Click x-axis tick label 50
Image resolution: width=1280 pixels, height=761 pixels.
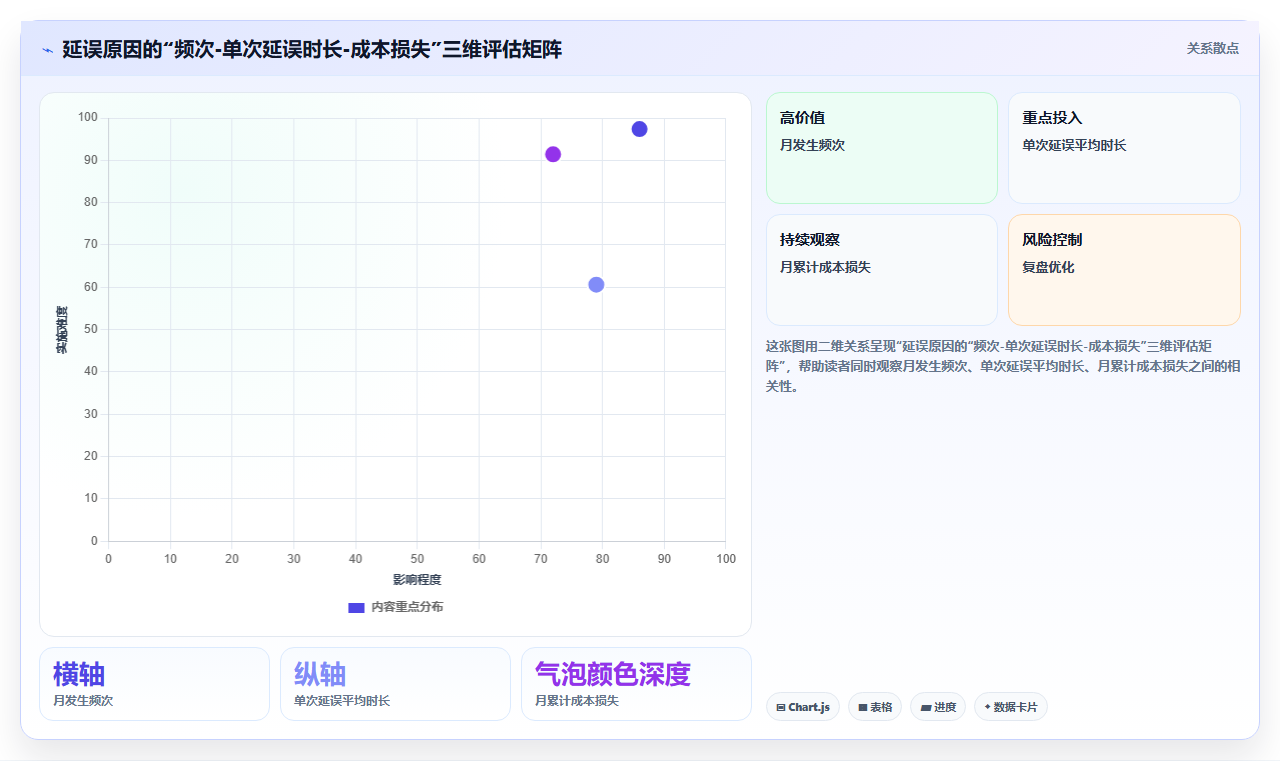point(417,559)
